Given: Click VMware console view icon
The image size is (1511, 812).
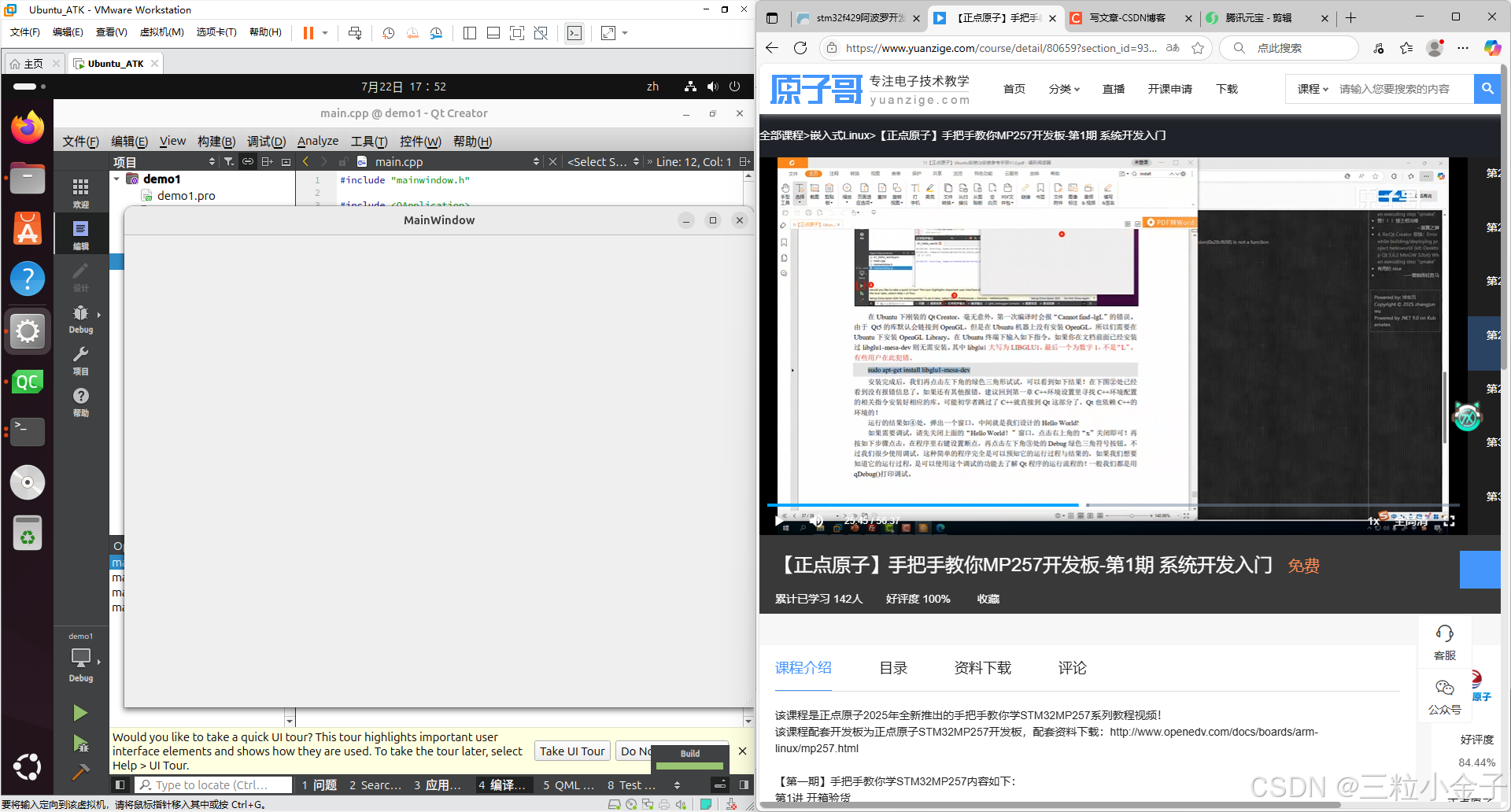Looking at the screenshot, I should 574,33.
